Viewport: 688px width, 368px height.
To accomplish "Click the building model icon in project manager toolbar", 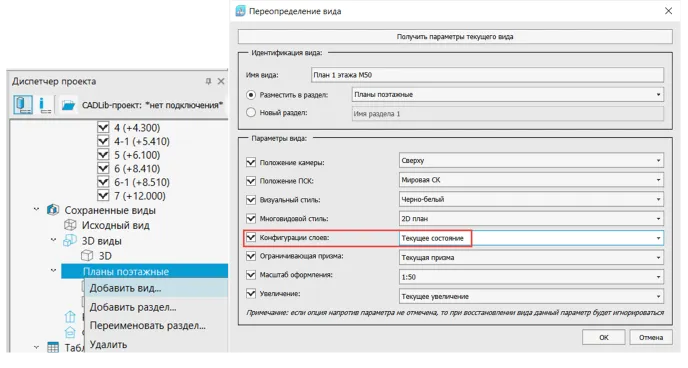I will tap(22, 105).
